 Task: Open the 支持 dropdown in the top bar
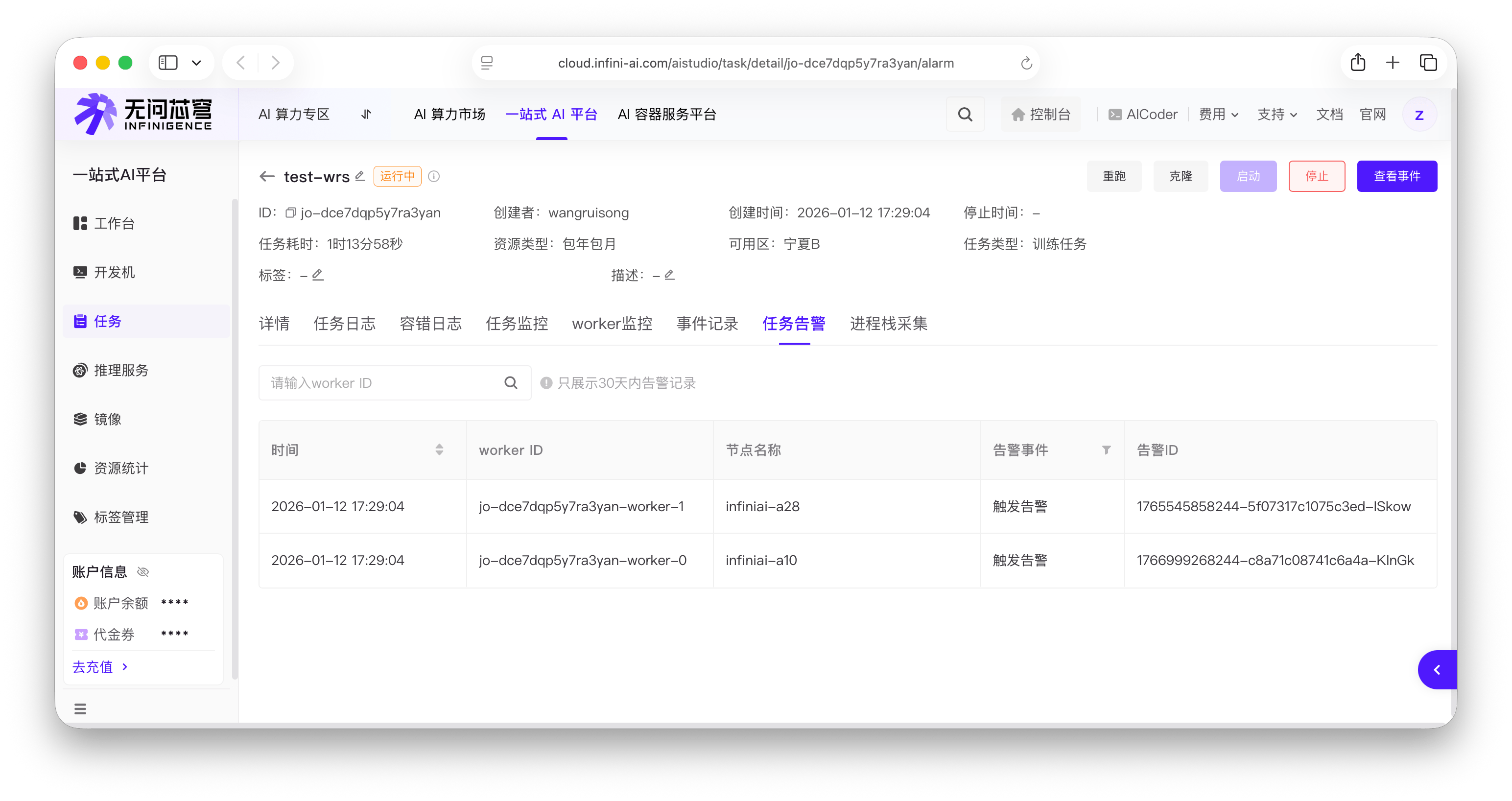[x=1277, y=114]
